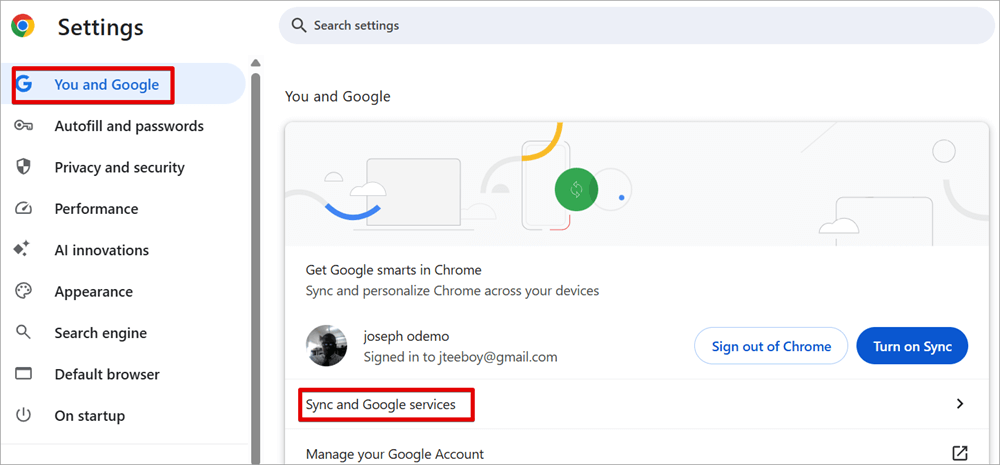Click the Autofill key icon
1000x465 pixels.
(x=24, y=126)
